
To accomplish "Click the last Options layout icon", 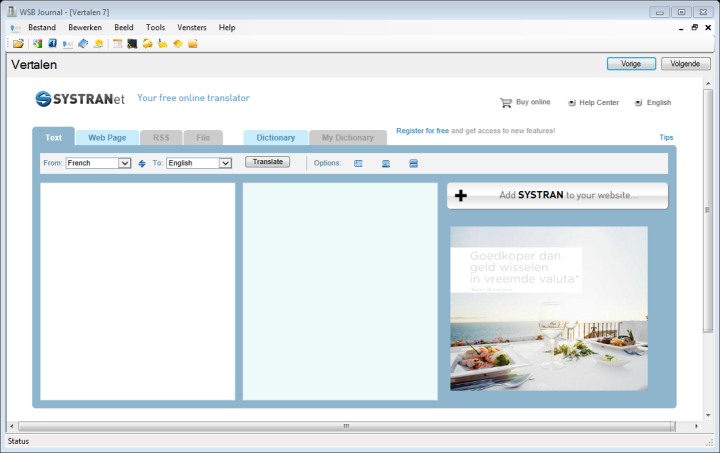I will pyautogui.click(x=413, y=163).
